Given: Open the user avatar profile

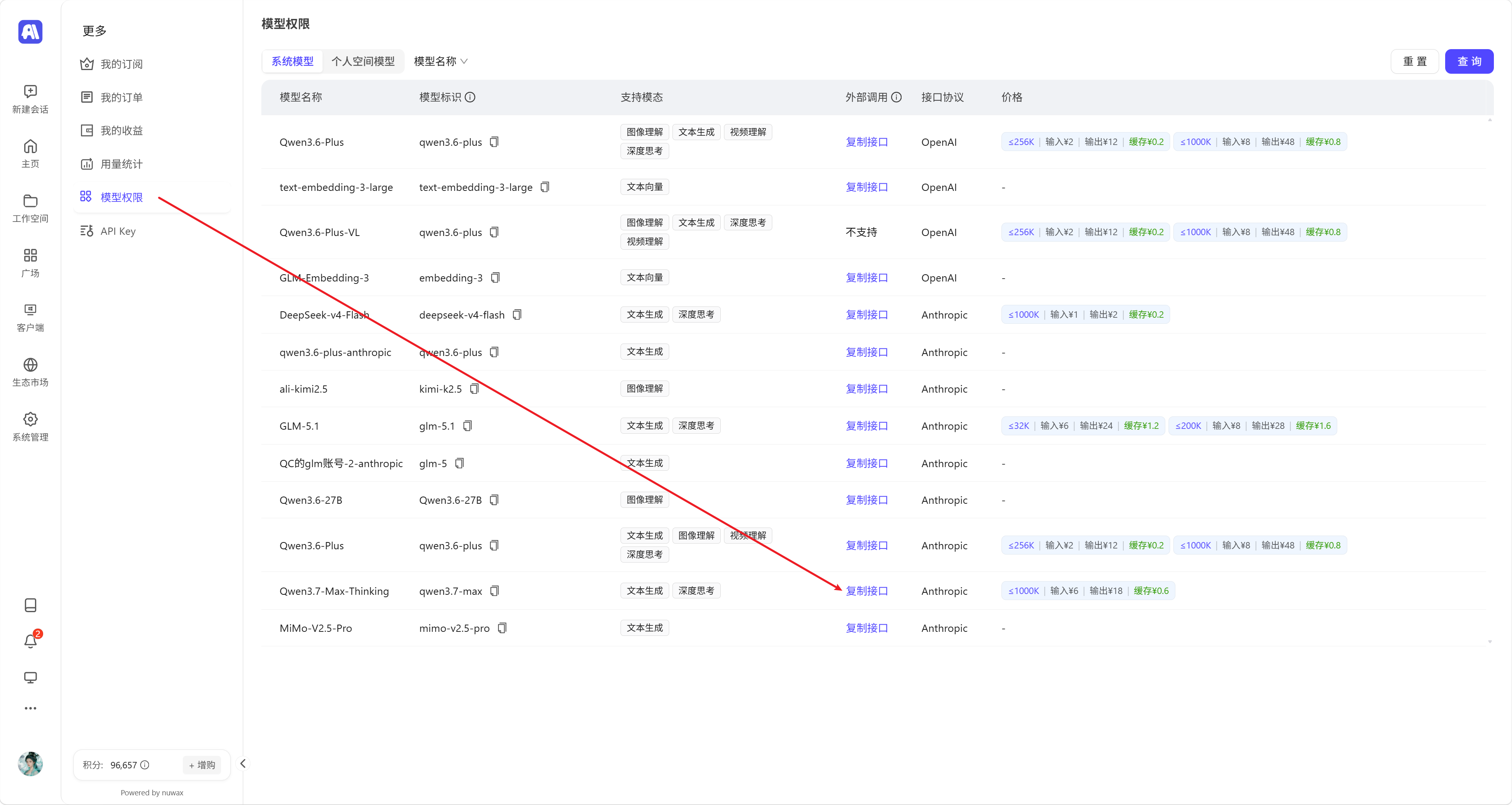Looking at the screenshot, I should point(31,763).
